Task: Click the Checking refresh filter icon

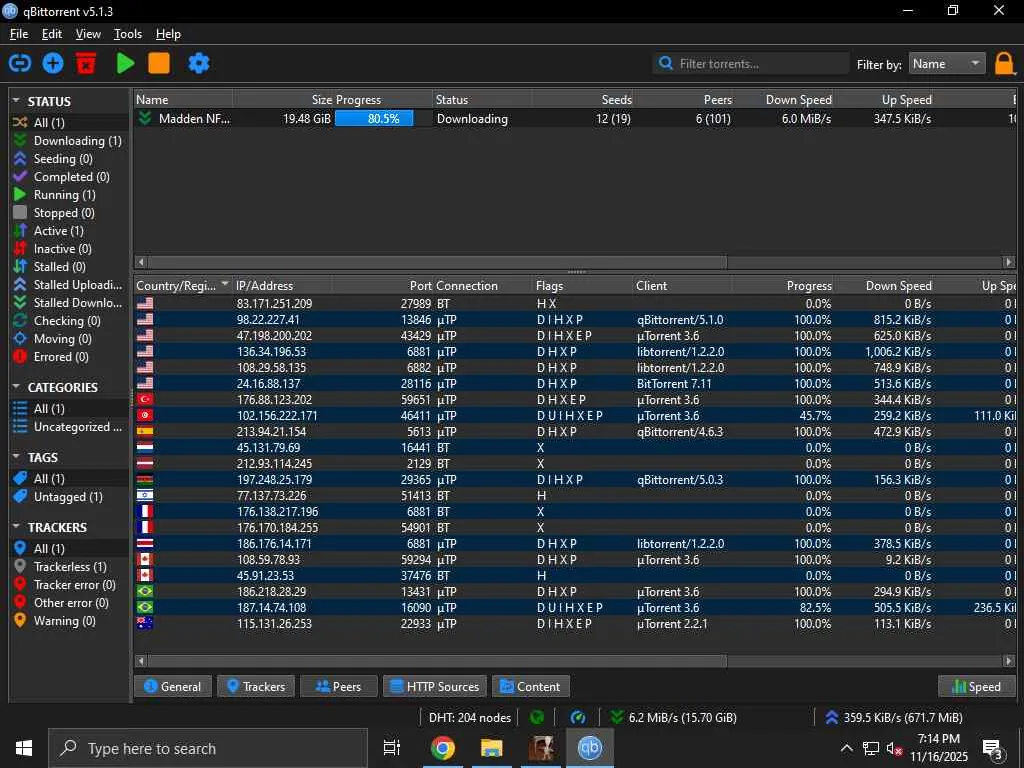Action: (20, 321)
